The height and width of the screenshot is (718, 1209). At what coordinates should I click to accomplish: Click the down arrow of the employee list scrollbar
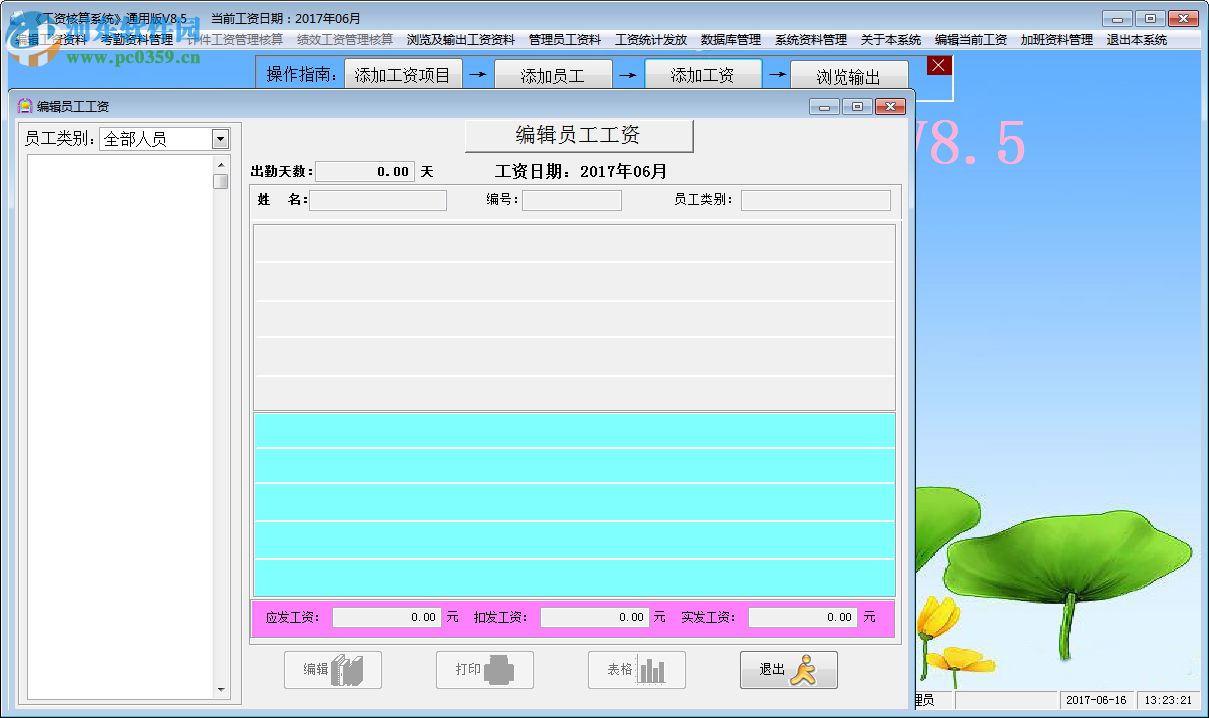coord(221,688)
